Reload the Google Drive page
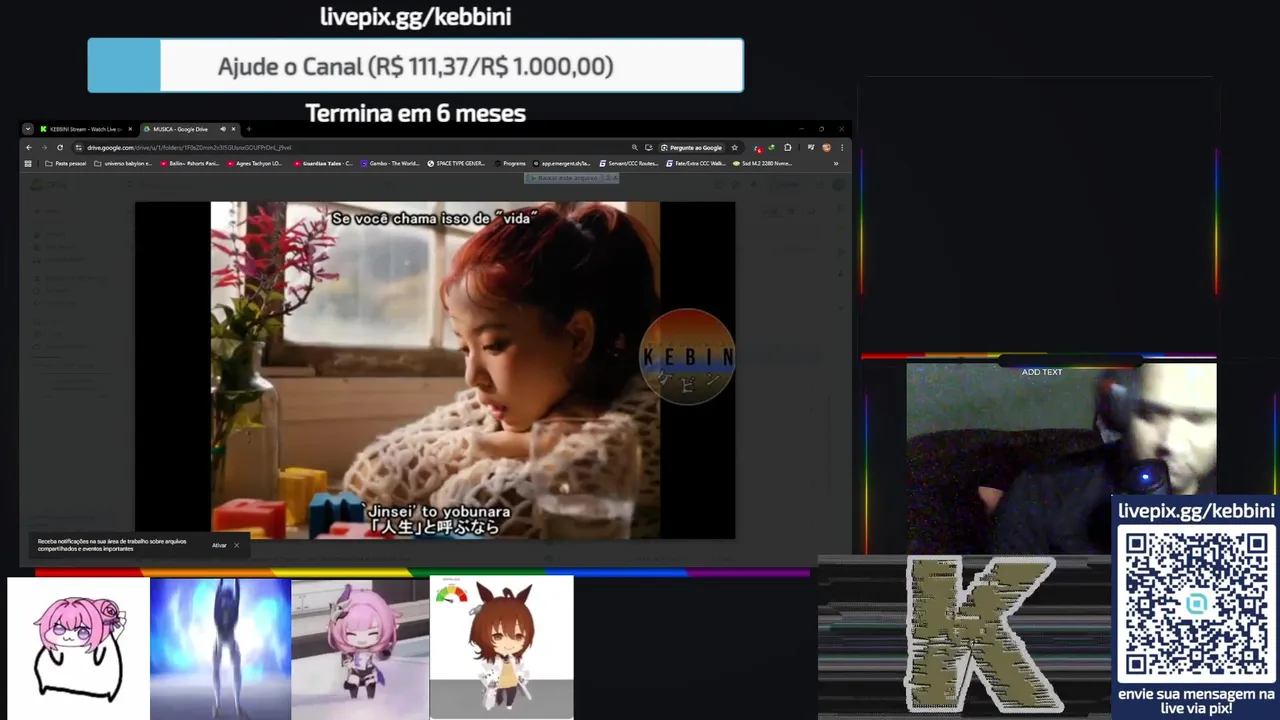Screen dimensions: 1280x720 click(x=60, y=147)
